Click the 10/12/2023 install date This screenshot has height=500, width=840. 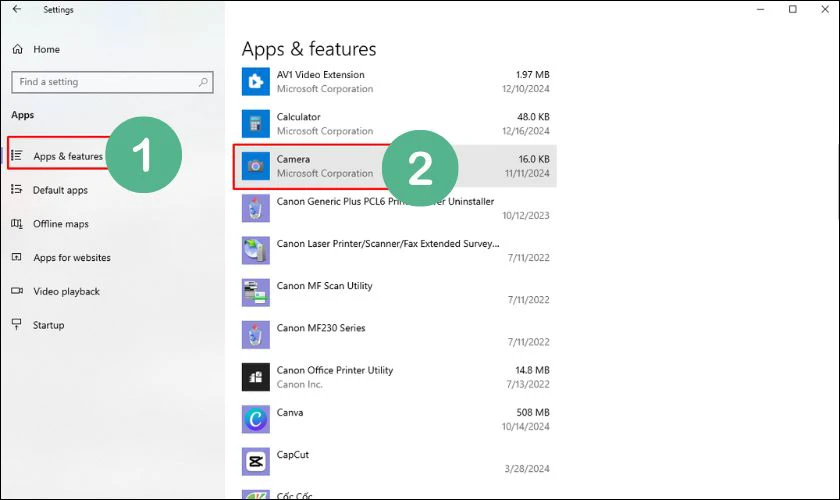pos(526,215)
